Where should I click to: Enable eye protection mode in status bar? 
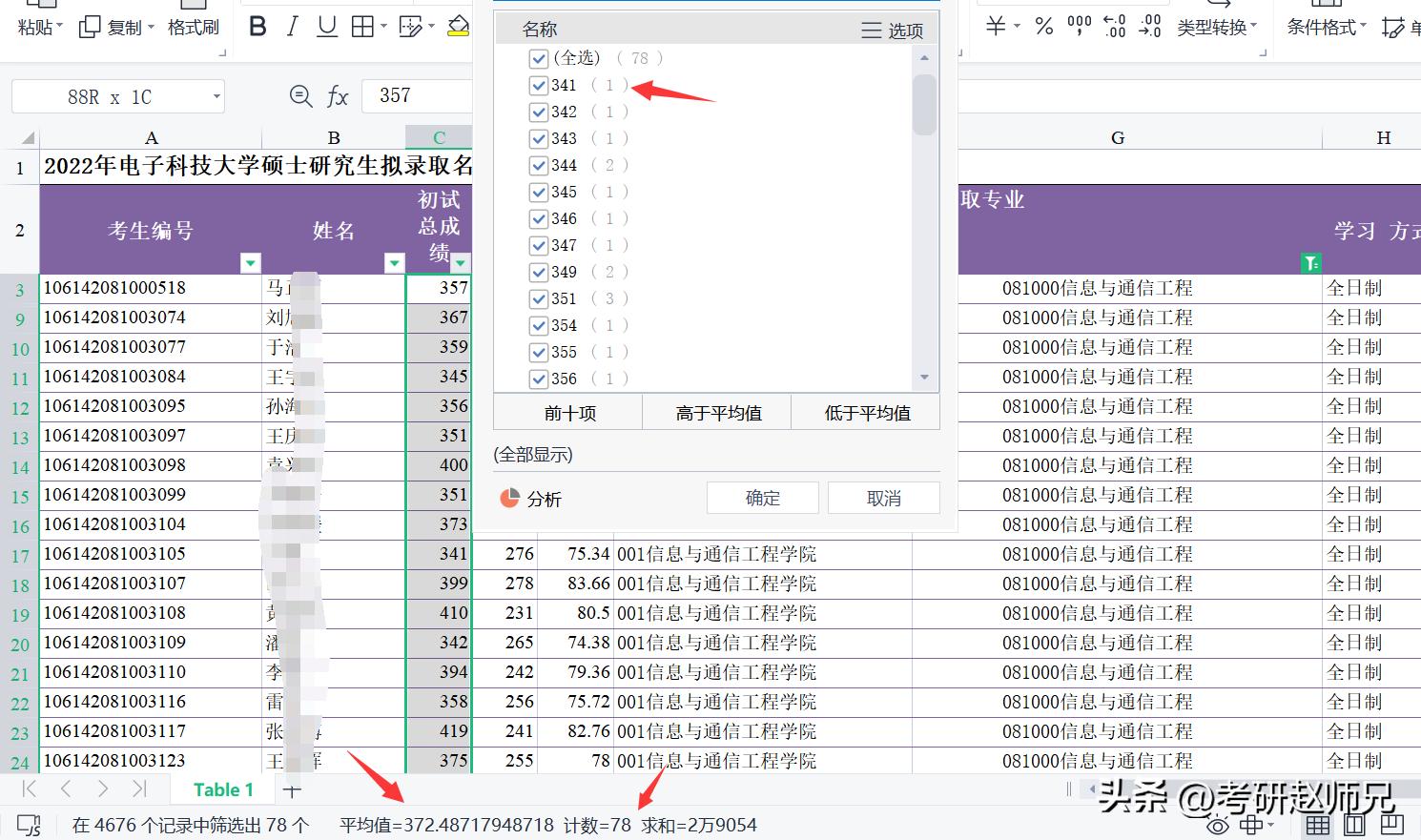pos(1217,825)
